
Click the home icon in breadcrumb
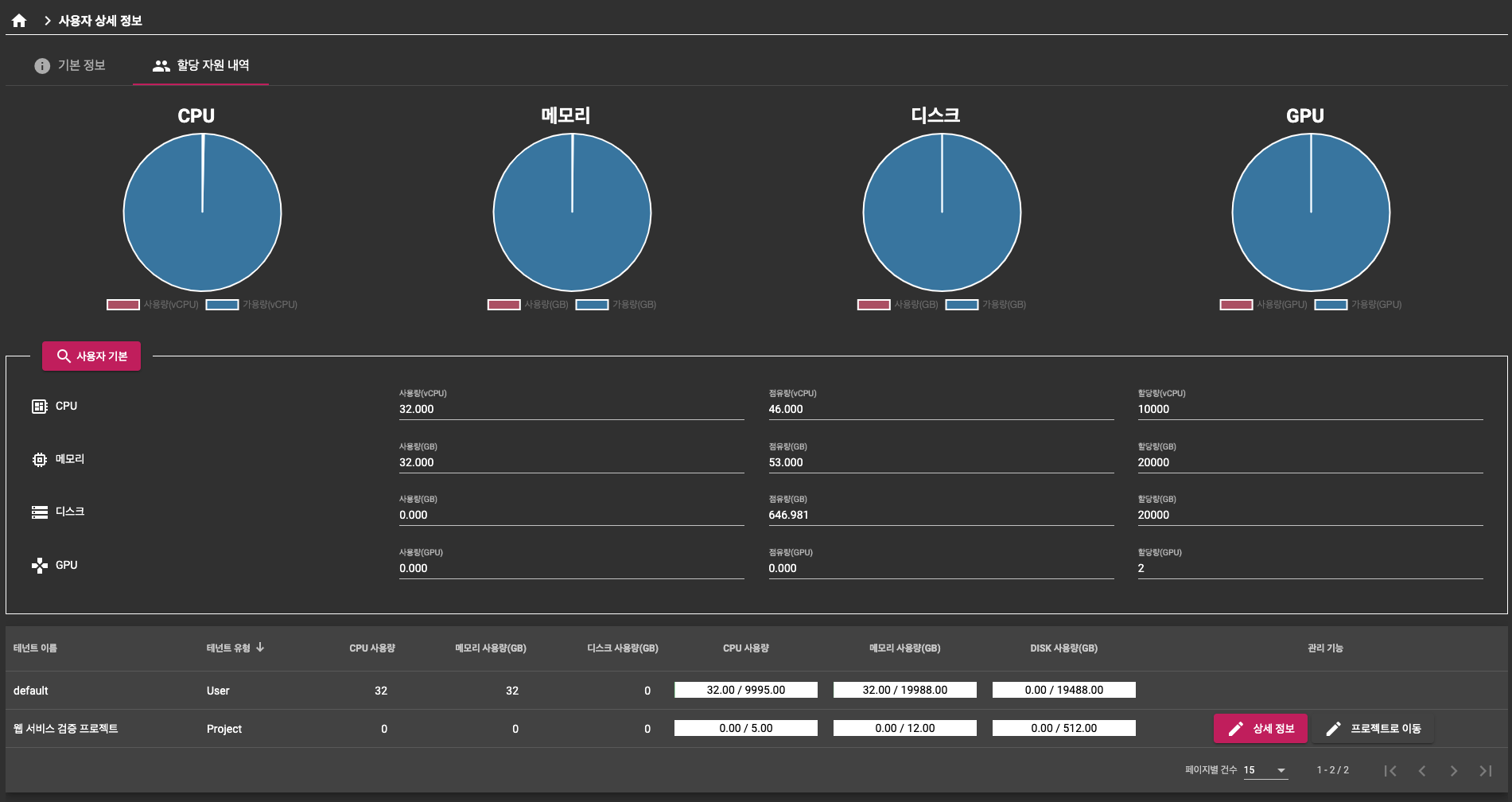19,21
